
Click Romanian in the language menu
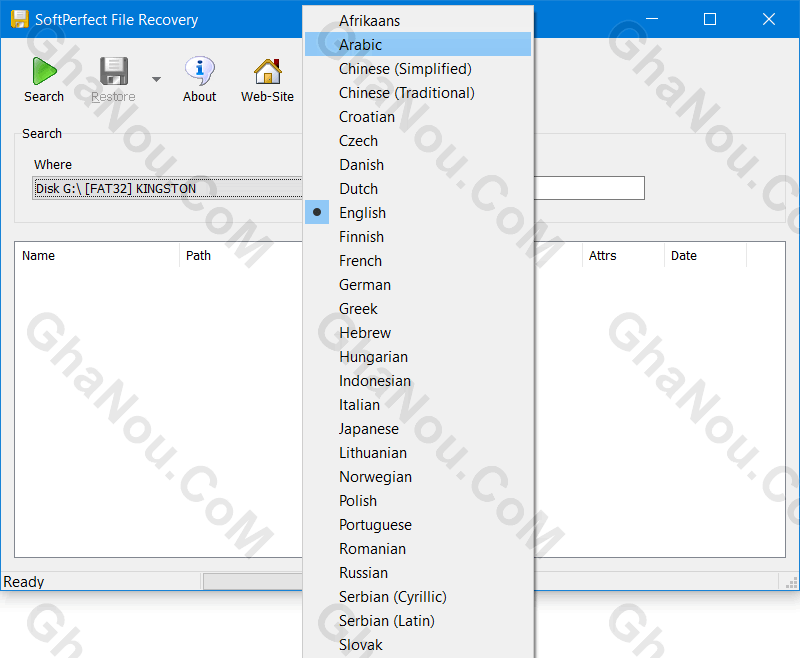(x=418, y=548)
